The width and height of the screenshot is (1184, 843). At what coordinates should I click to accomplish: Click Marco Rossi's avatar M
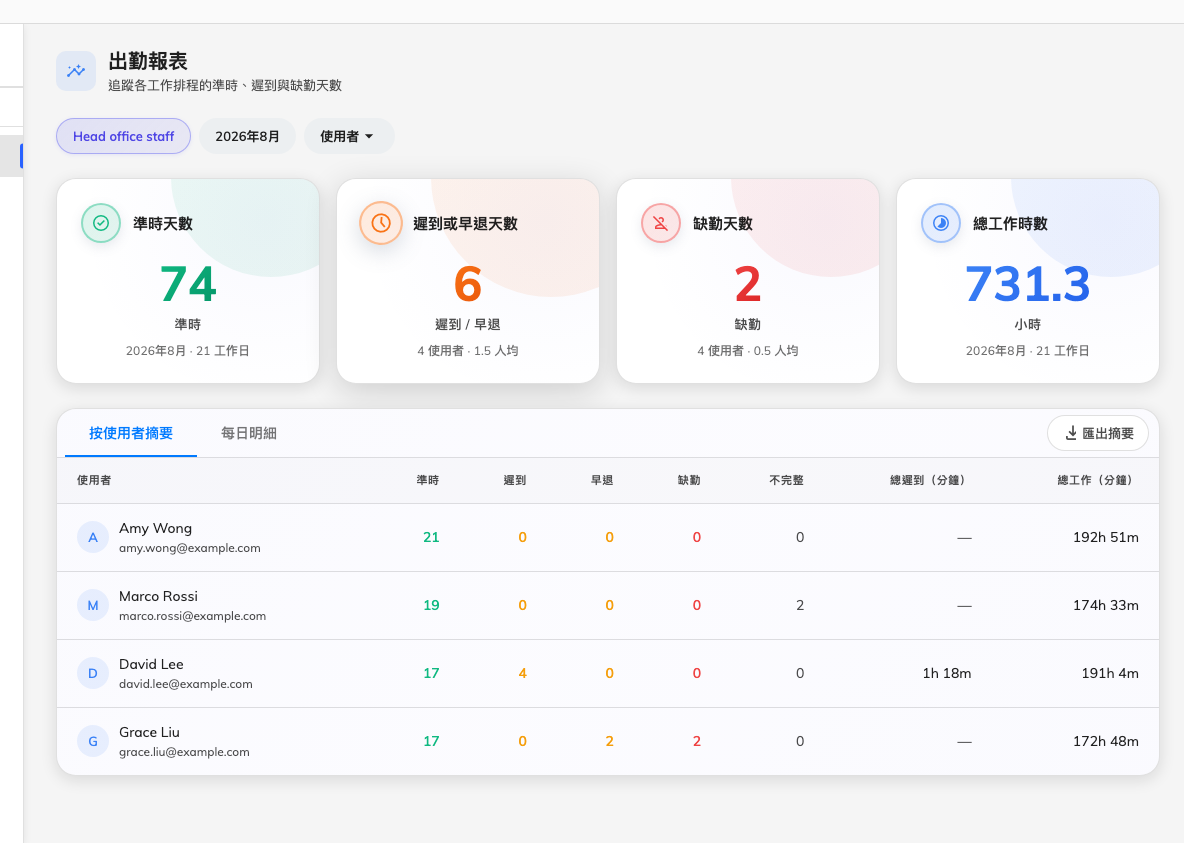coord(93,606)
